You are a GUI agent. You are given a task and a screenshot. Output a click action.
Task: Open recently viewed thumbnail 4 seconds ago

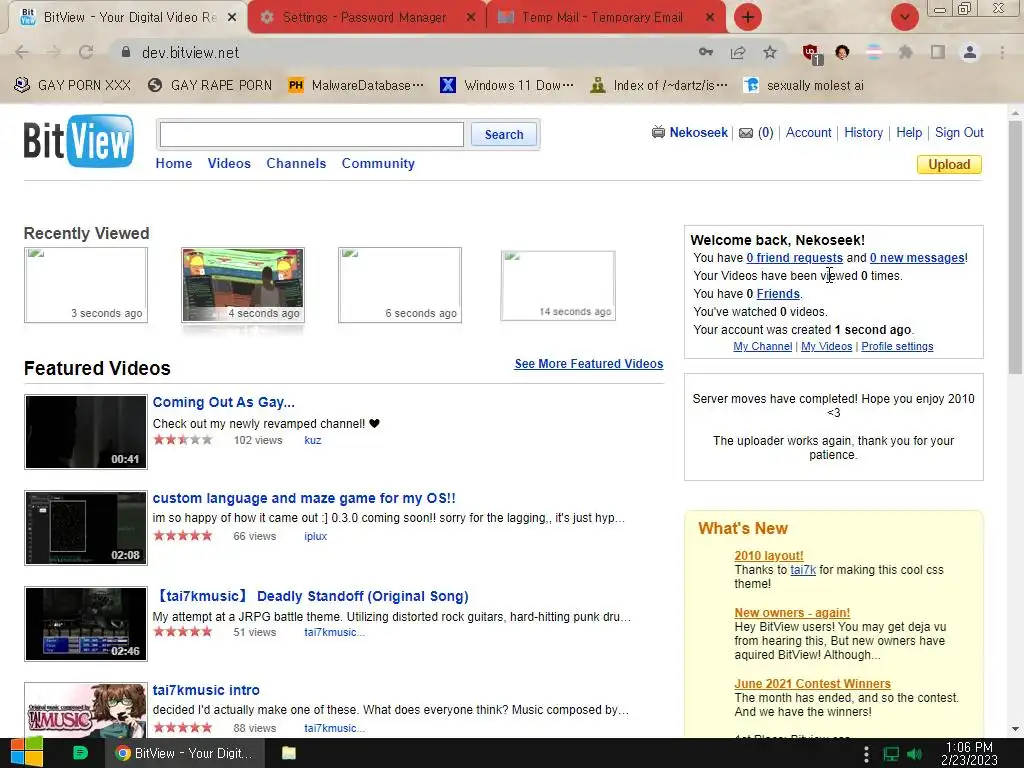pos(243,285)
